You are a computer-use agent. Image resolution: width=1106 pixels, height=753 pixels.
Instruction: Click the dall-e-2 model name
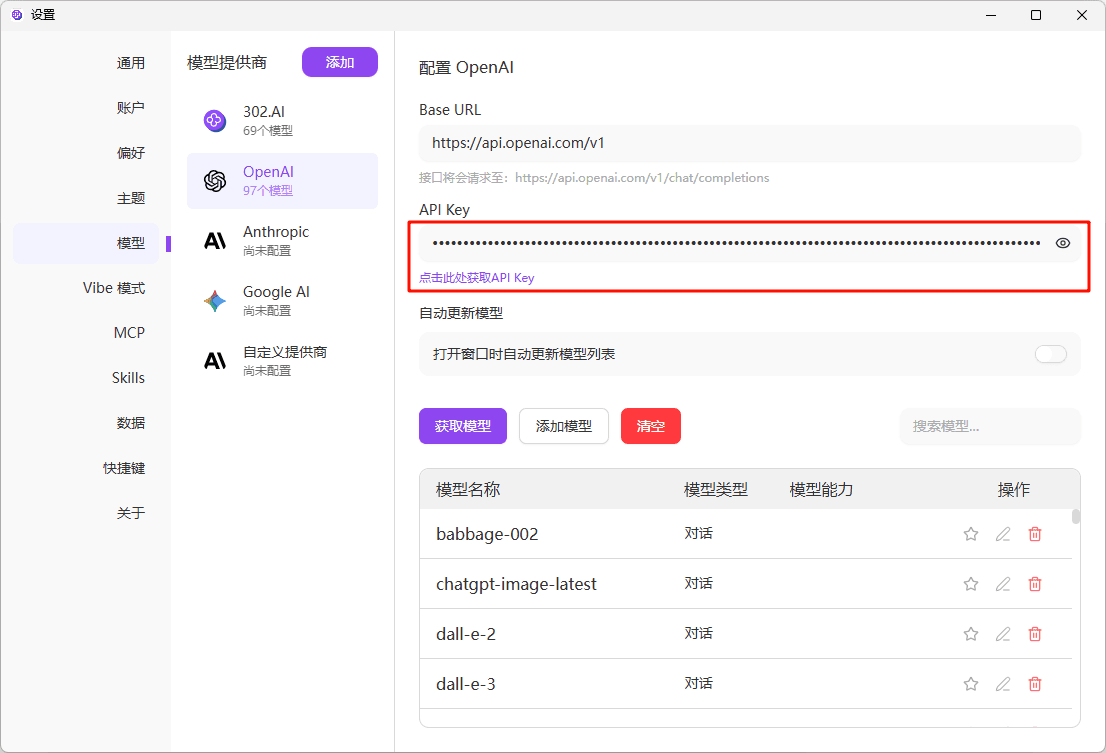[466, 635]
